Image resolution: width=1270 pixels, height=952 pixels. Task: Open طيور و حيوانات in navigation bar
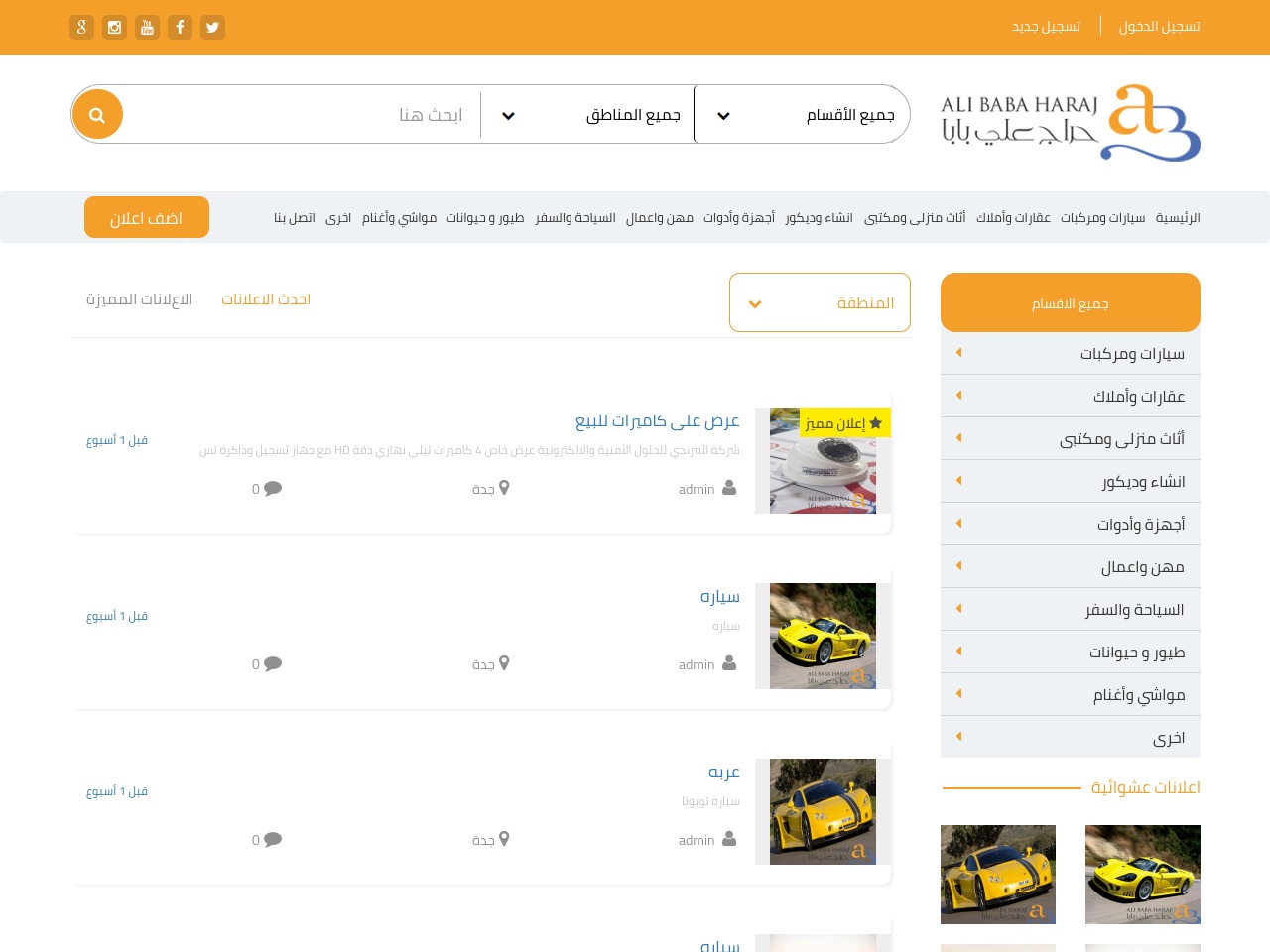[485, 217]
